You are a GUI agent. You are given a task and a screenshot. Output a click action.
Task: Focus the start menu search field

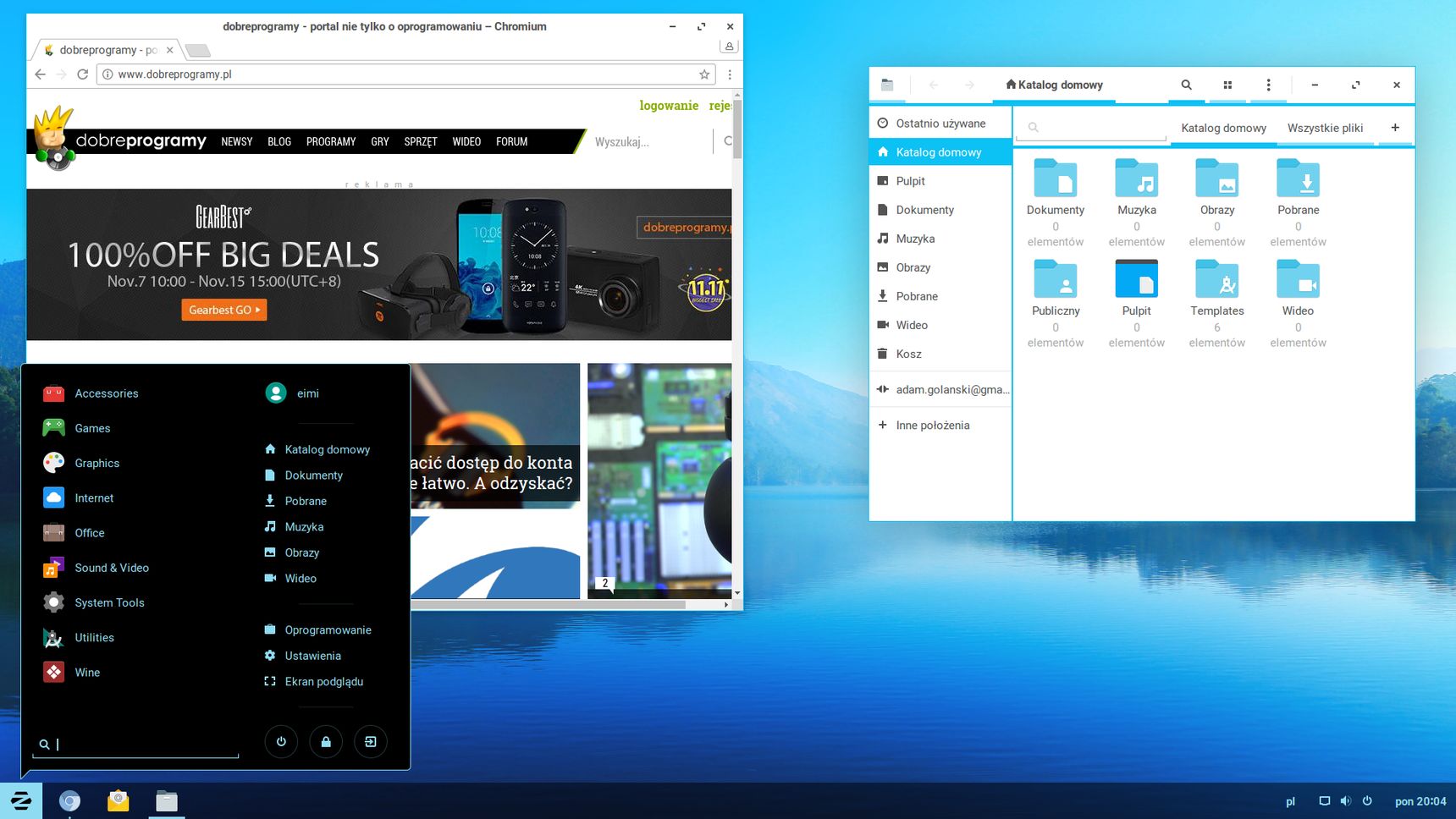[140, 745]
